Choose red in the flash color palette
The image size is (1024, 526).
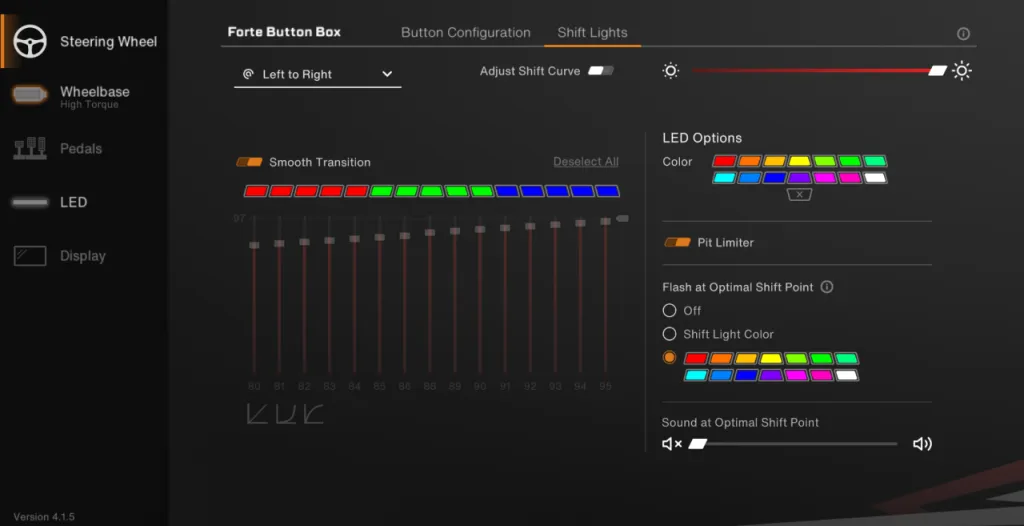pyautogui.click(x=696, y=359)
